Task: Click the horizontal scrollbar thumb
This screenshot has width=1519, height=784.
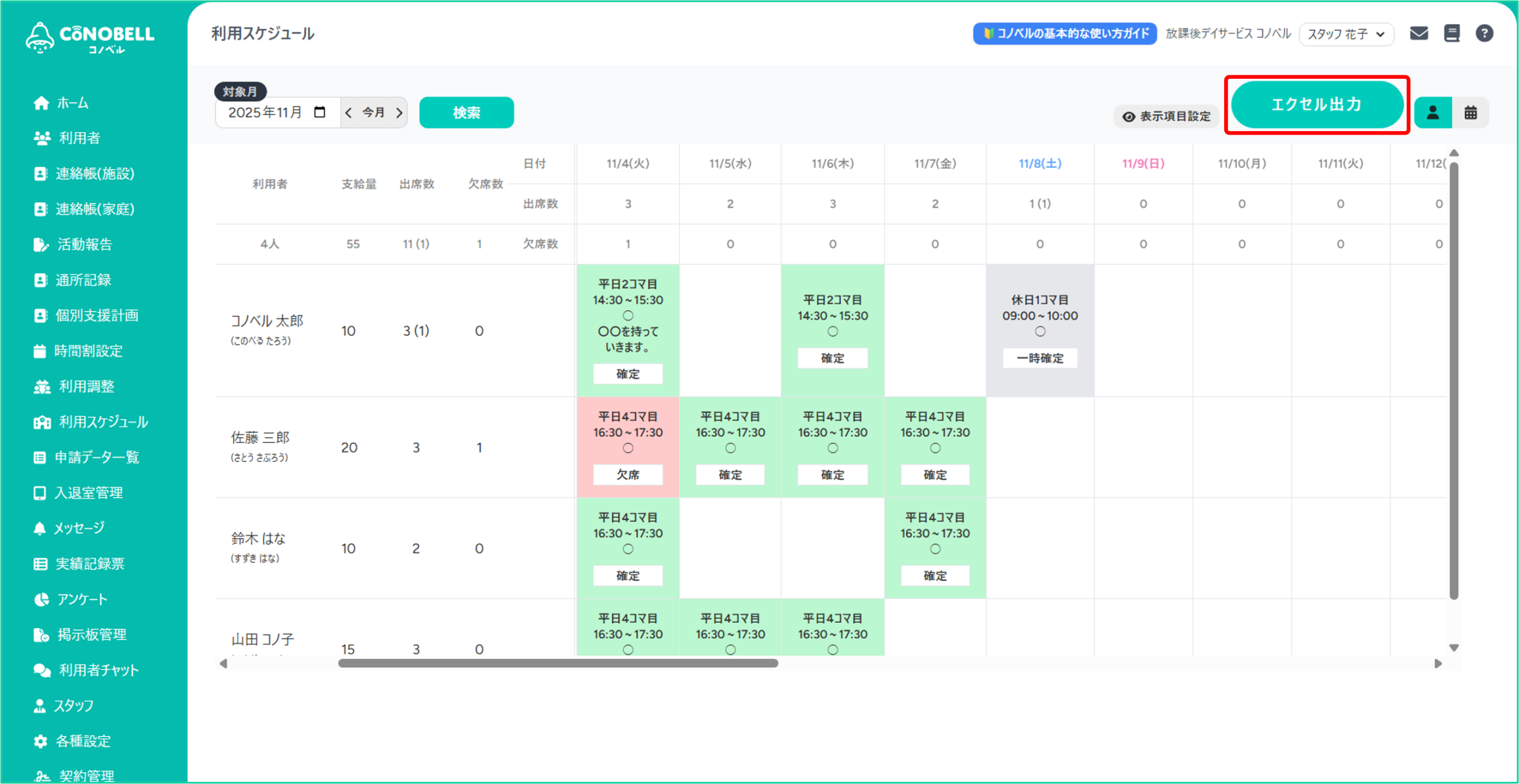Action: [x=558, y=663]
